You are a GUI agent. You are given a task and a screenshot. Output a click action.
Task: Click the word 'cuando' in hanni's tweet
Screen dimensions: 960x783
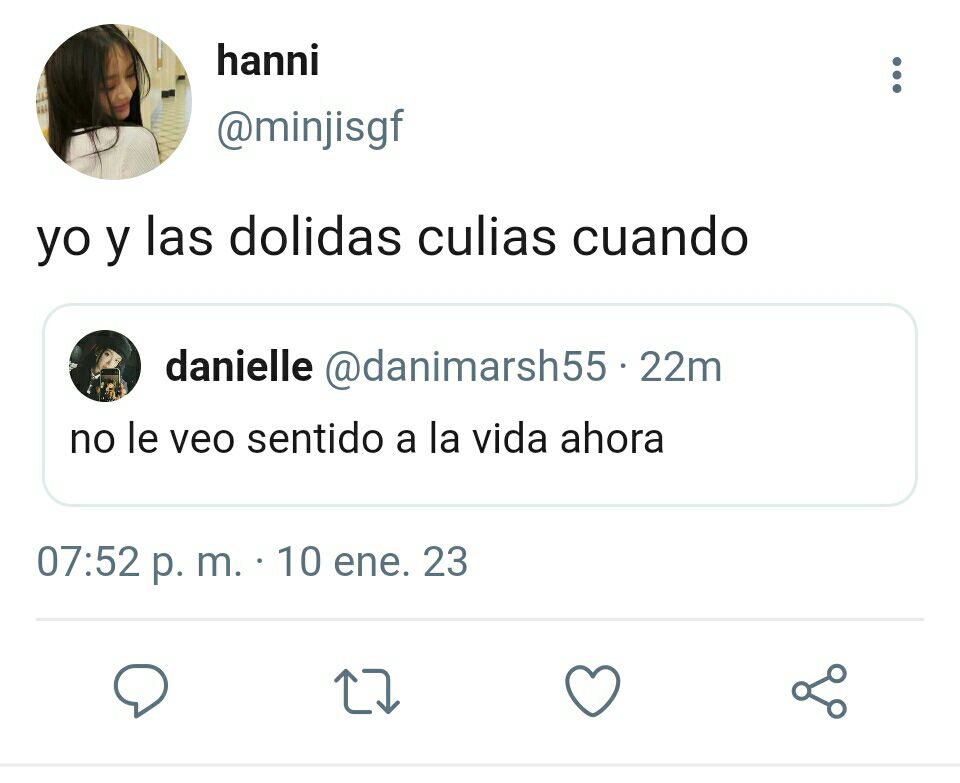pyautogui.click(x=660, y=237)
